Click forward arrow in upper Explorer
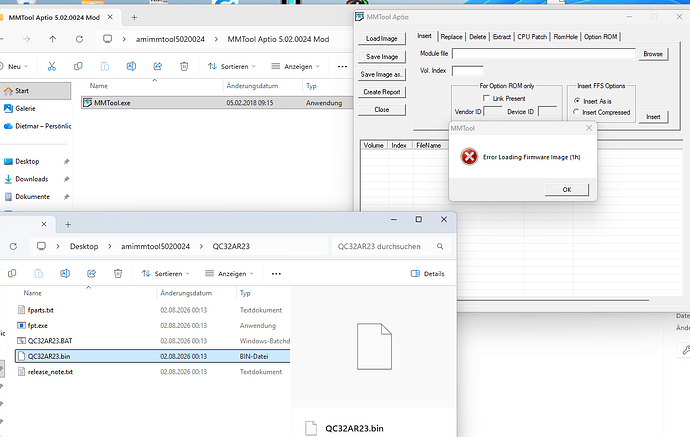690x437 pixels. 26,39
